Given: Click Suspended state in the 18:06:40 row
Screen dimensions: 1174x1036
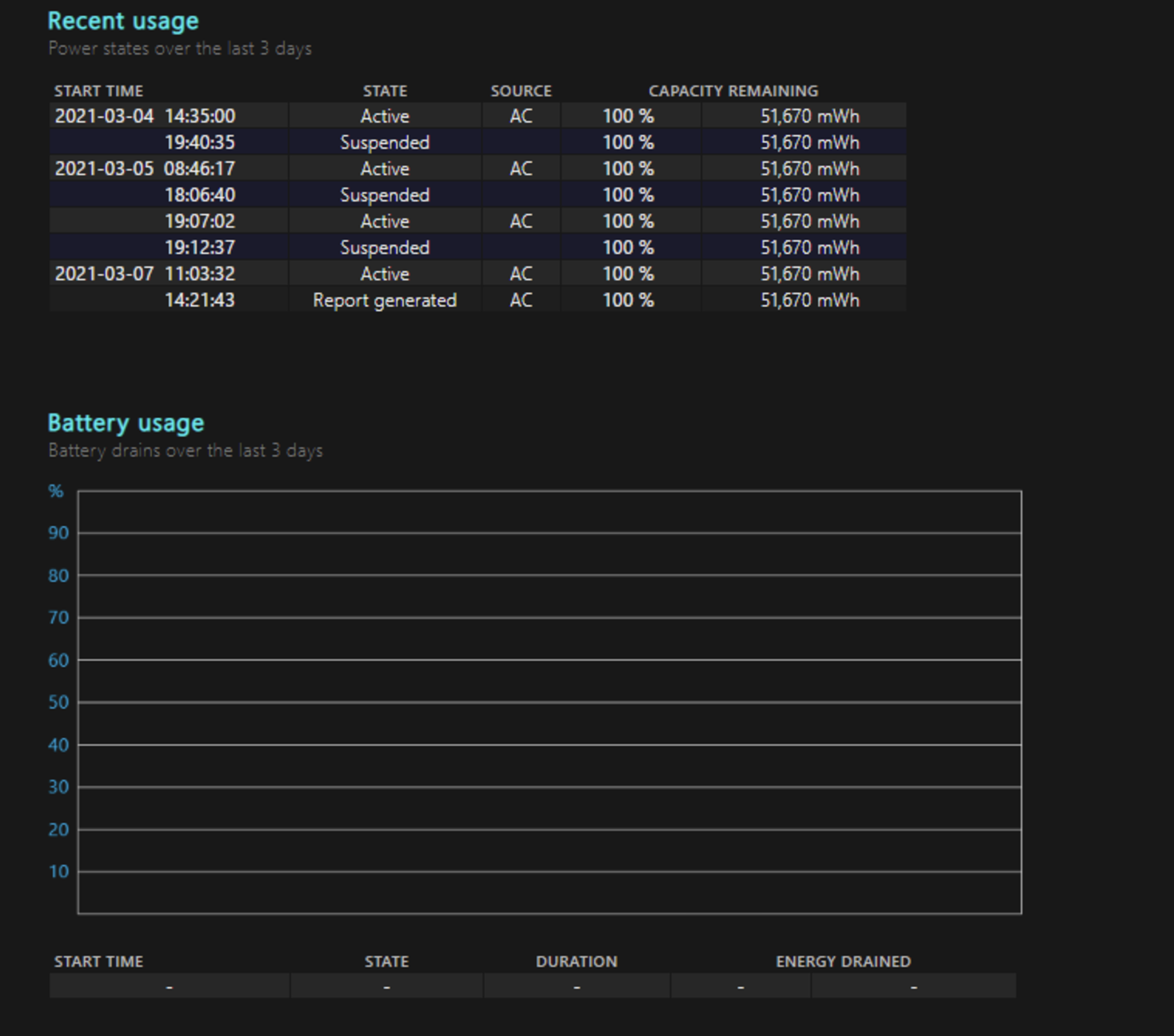Looking at the screenshot, I should (385, 195).
